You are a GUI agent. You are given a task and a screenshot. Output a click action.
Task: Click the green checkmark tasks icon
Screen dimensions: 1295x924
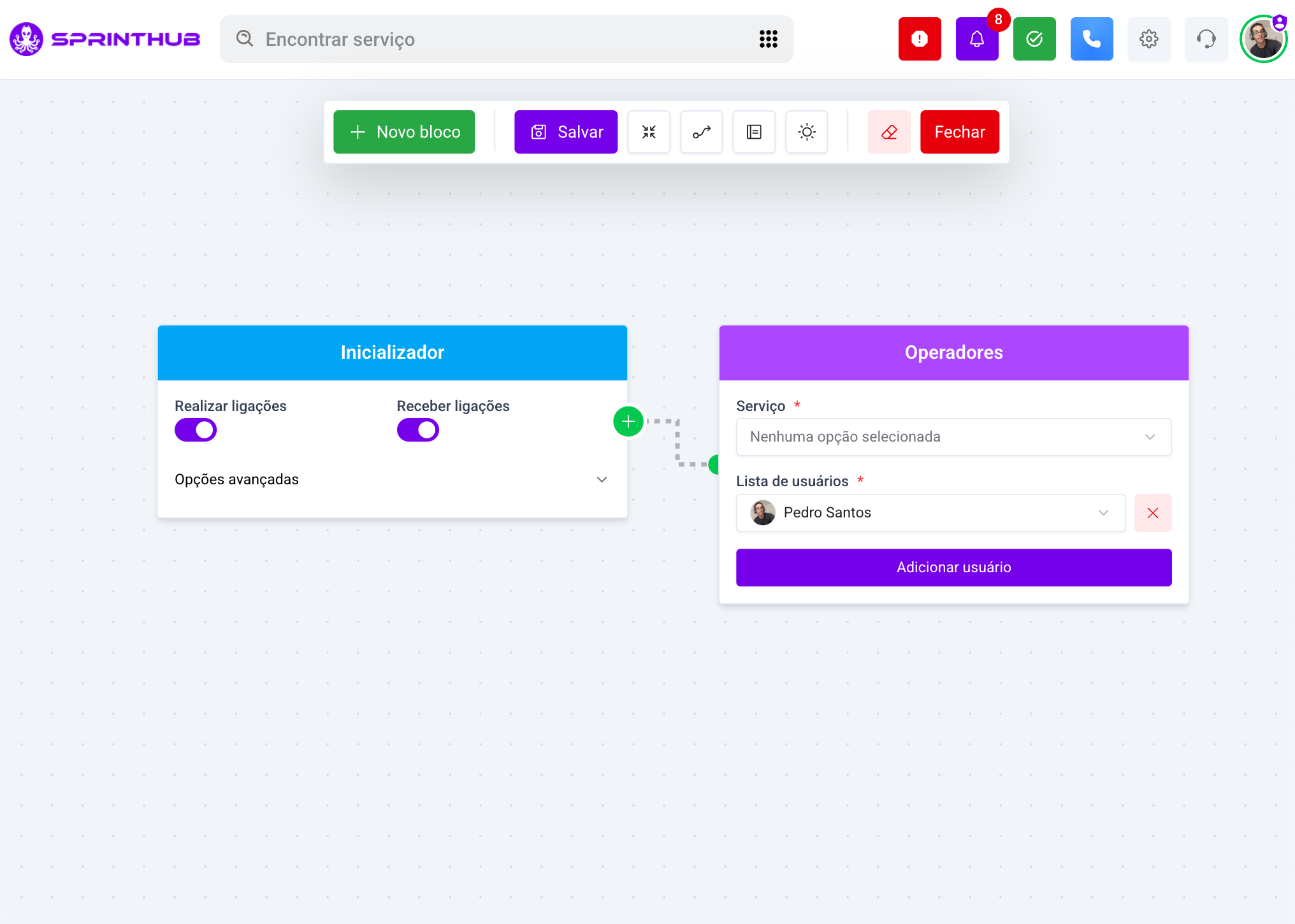[x=1034, y=39]
